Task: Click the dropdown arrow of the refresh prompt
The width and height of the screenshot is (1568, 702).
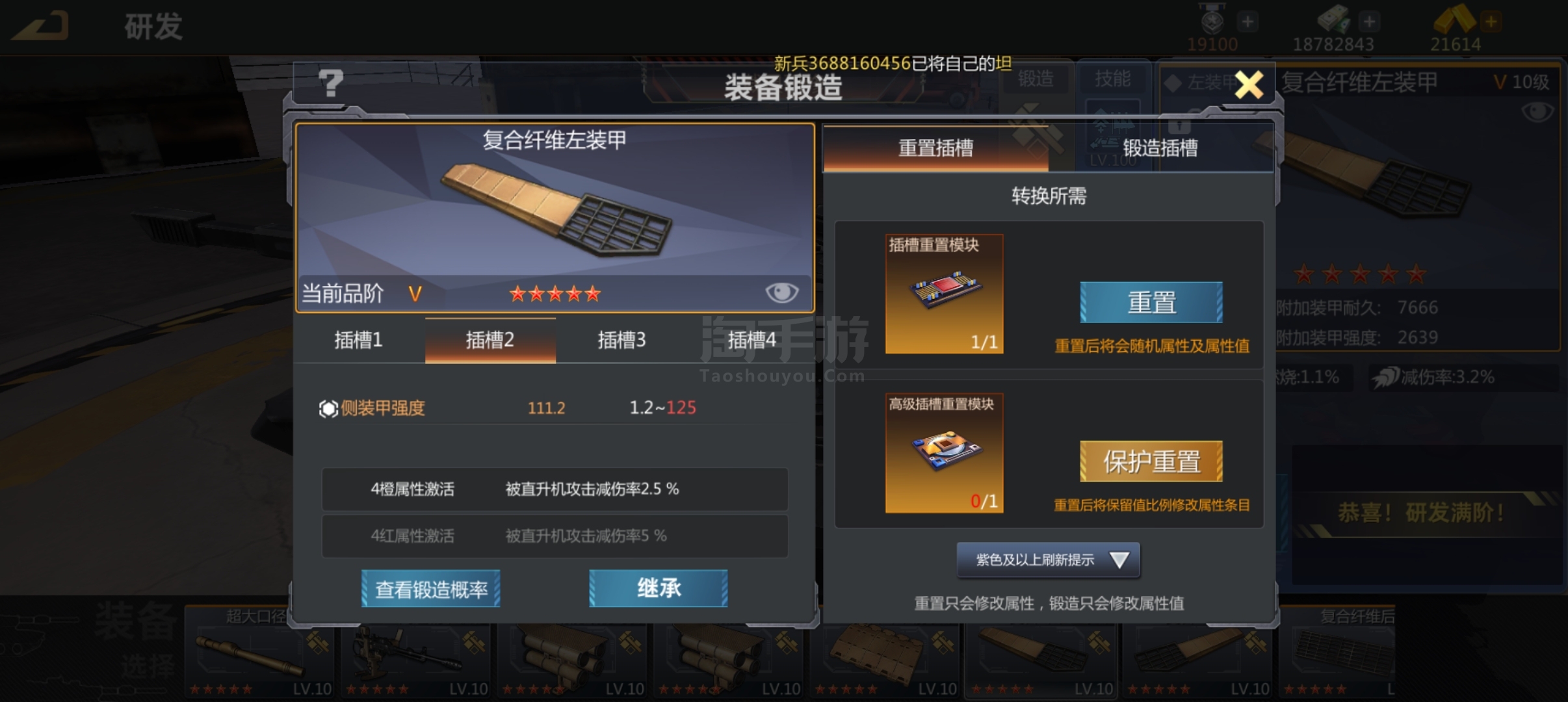Action: point(1119,560)
